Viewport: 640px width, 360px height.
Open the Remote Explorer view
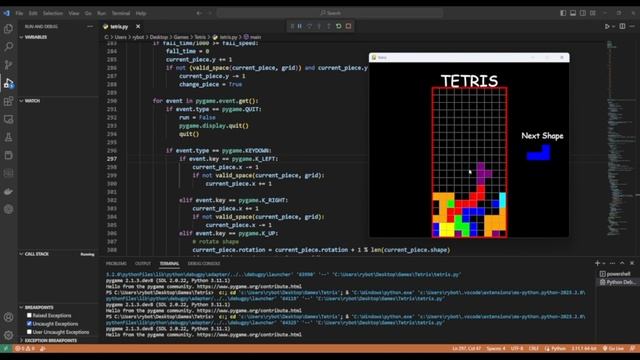(8, 119)
